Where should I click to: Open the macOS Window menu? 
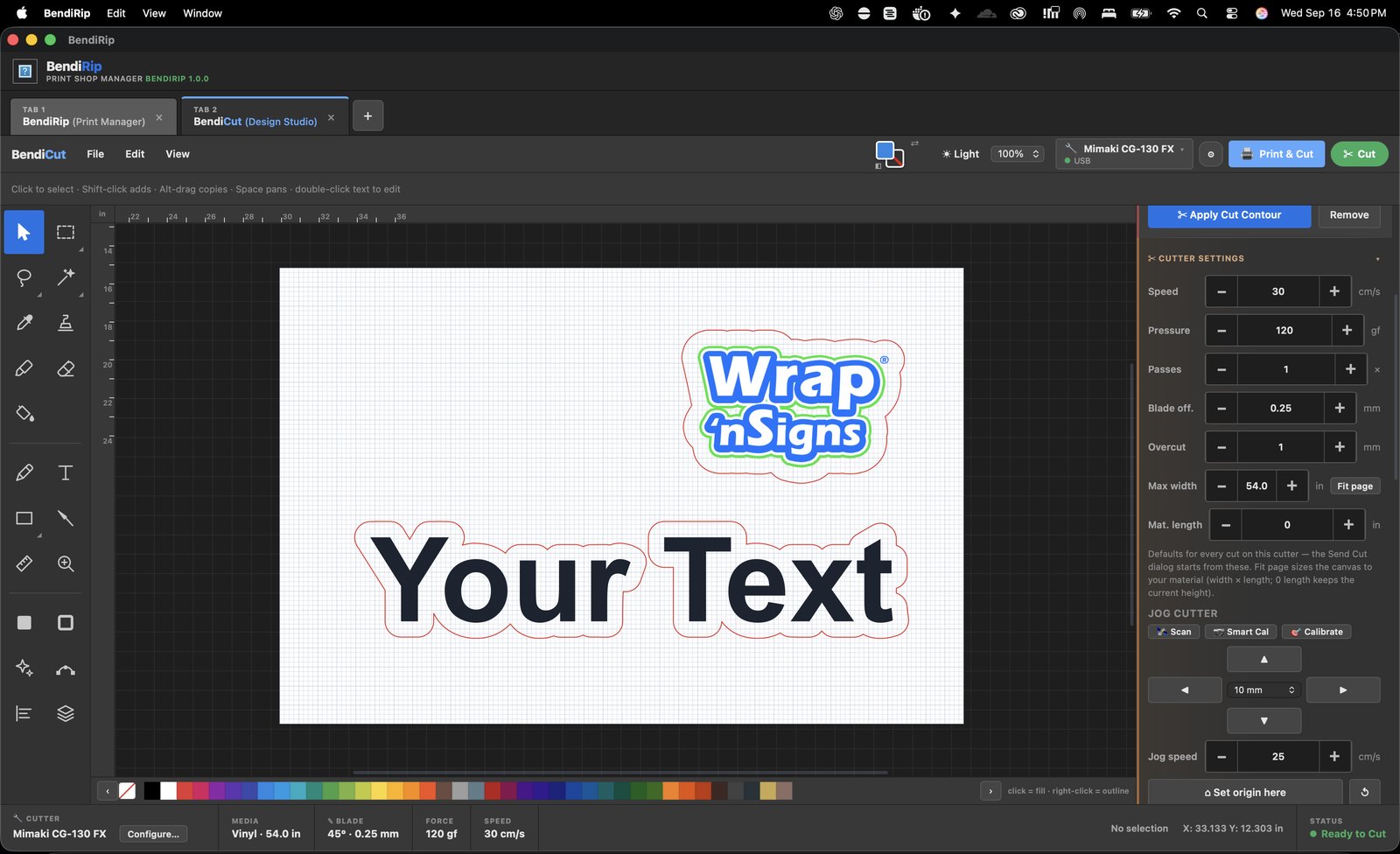coord(202,13)
